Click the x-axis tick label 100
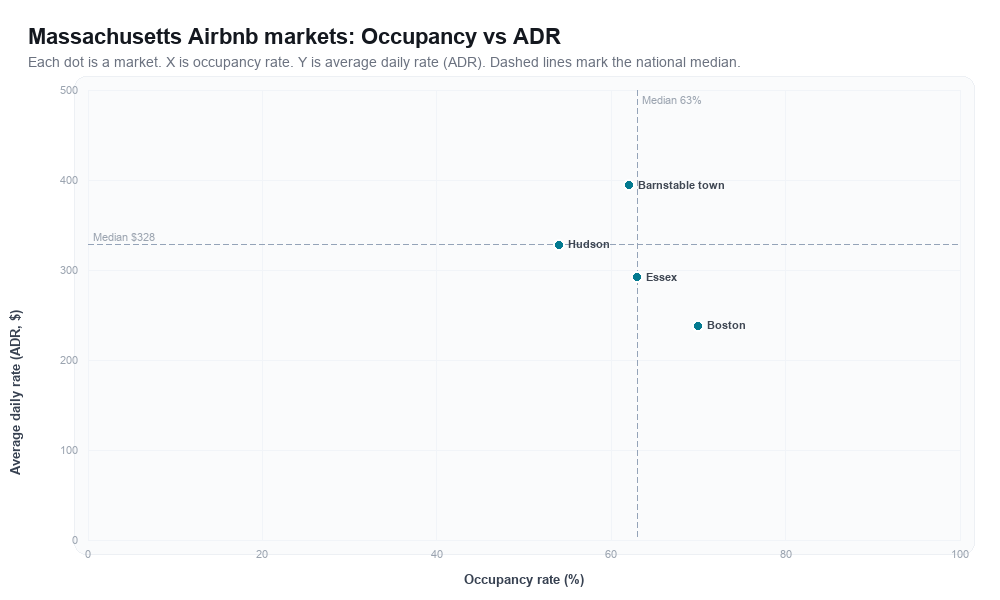1000x600 pixels. (x=960, y=555)
